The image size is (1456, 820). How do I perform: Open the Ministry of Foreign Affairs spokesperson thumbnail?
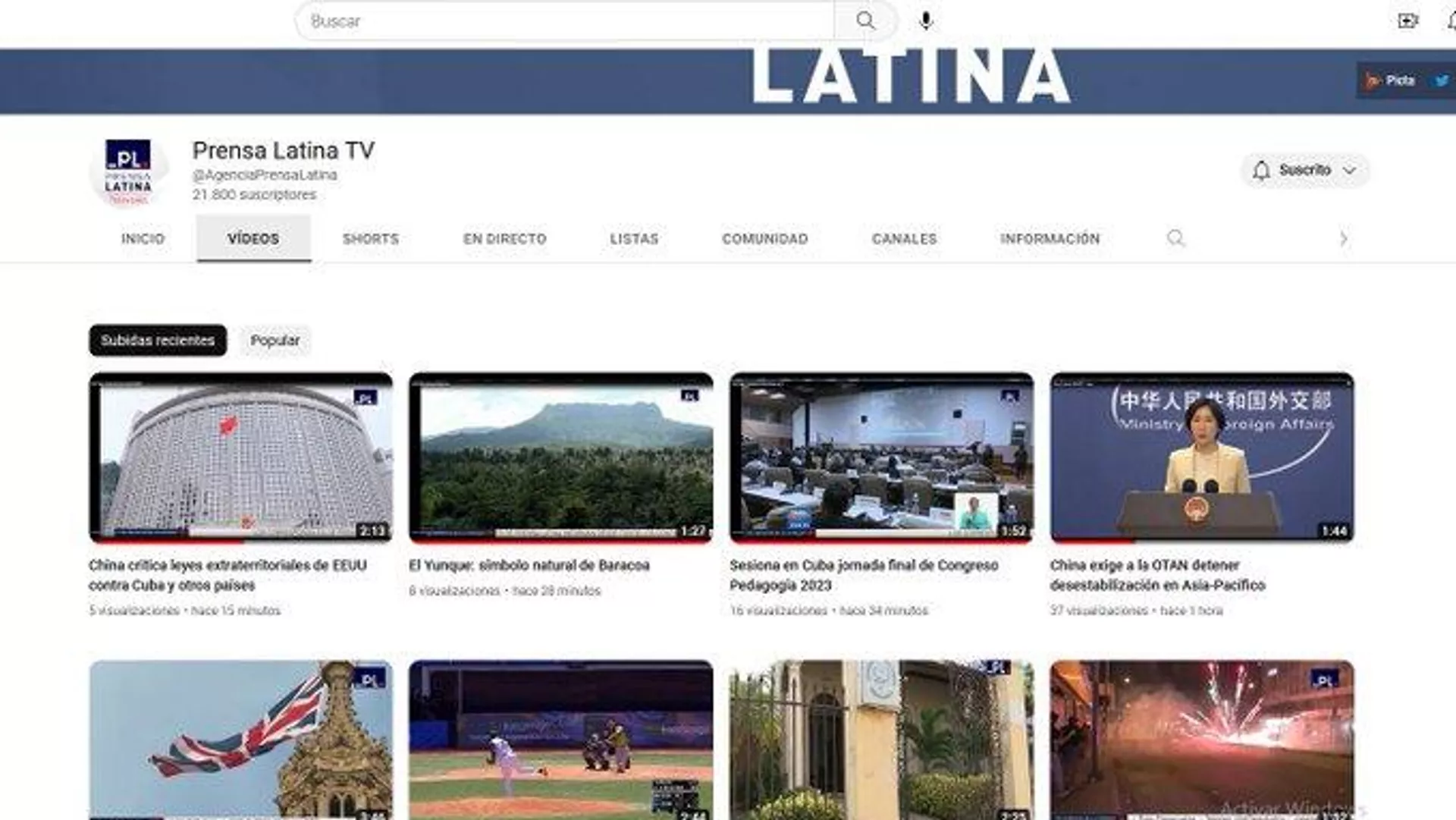pos(1202,457)
